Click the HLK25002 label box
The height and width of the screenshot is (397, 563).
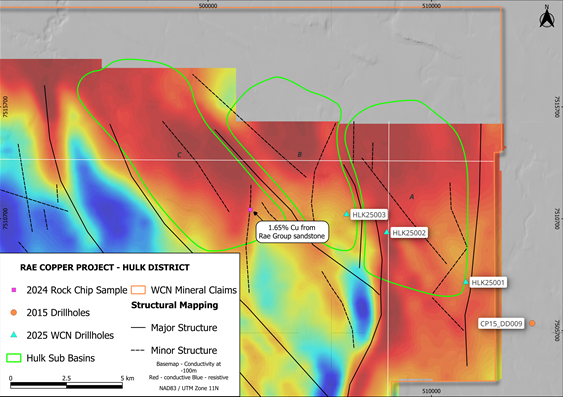point(409,233)
